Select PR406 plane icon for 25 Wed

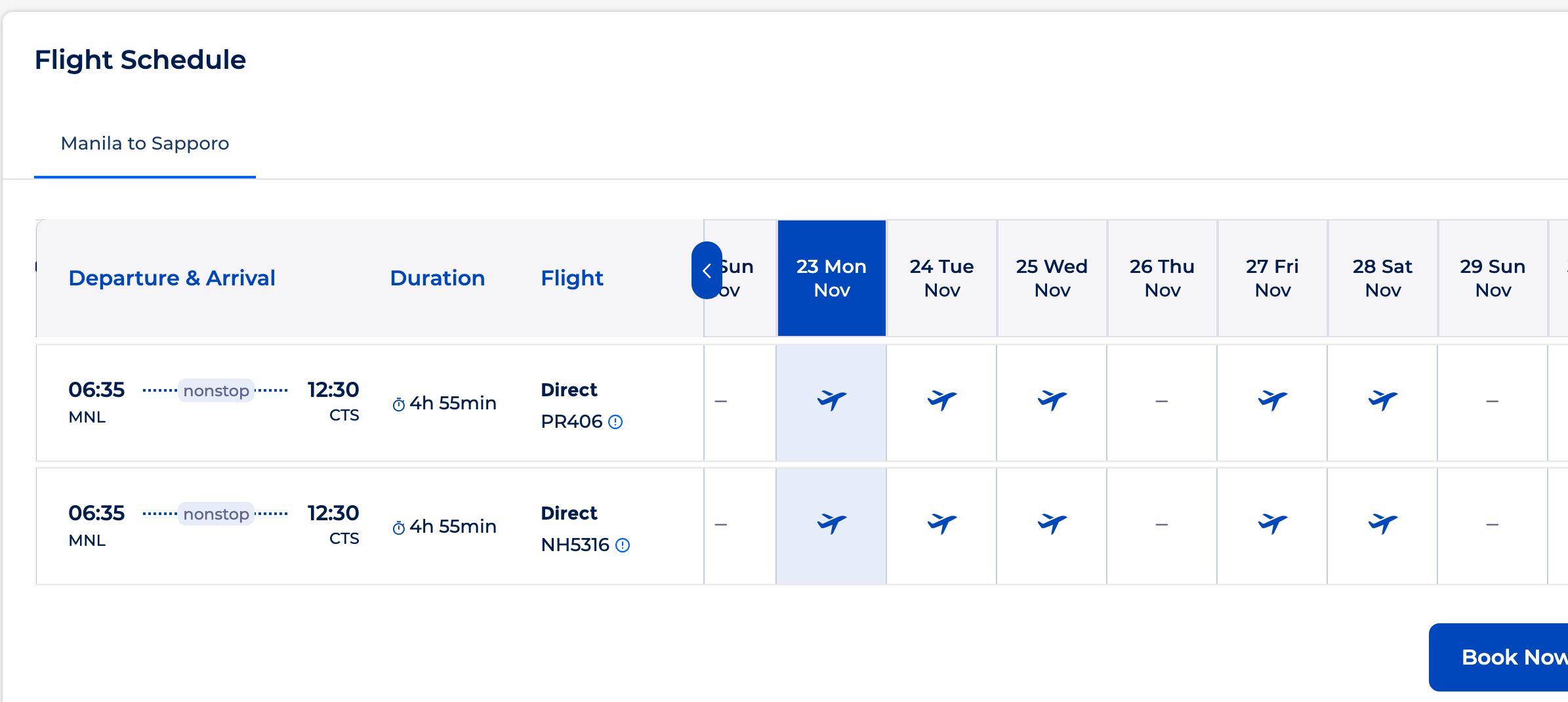tap(1052, 400)
